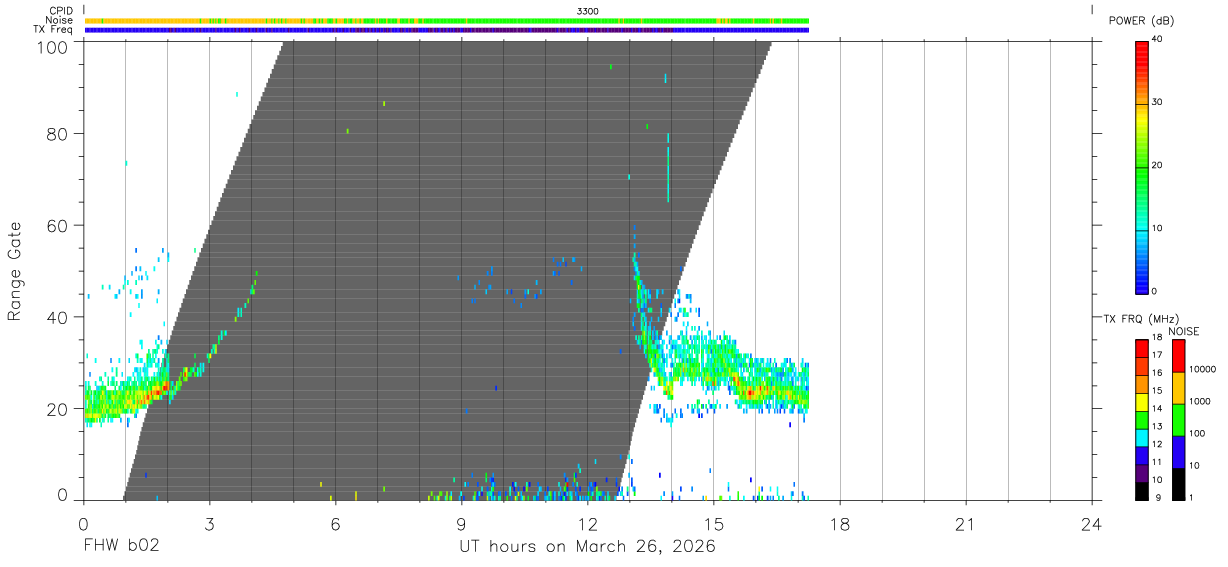
Task: Click power scale value 30
Action: coord(1159,102)
